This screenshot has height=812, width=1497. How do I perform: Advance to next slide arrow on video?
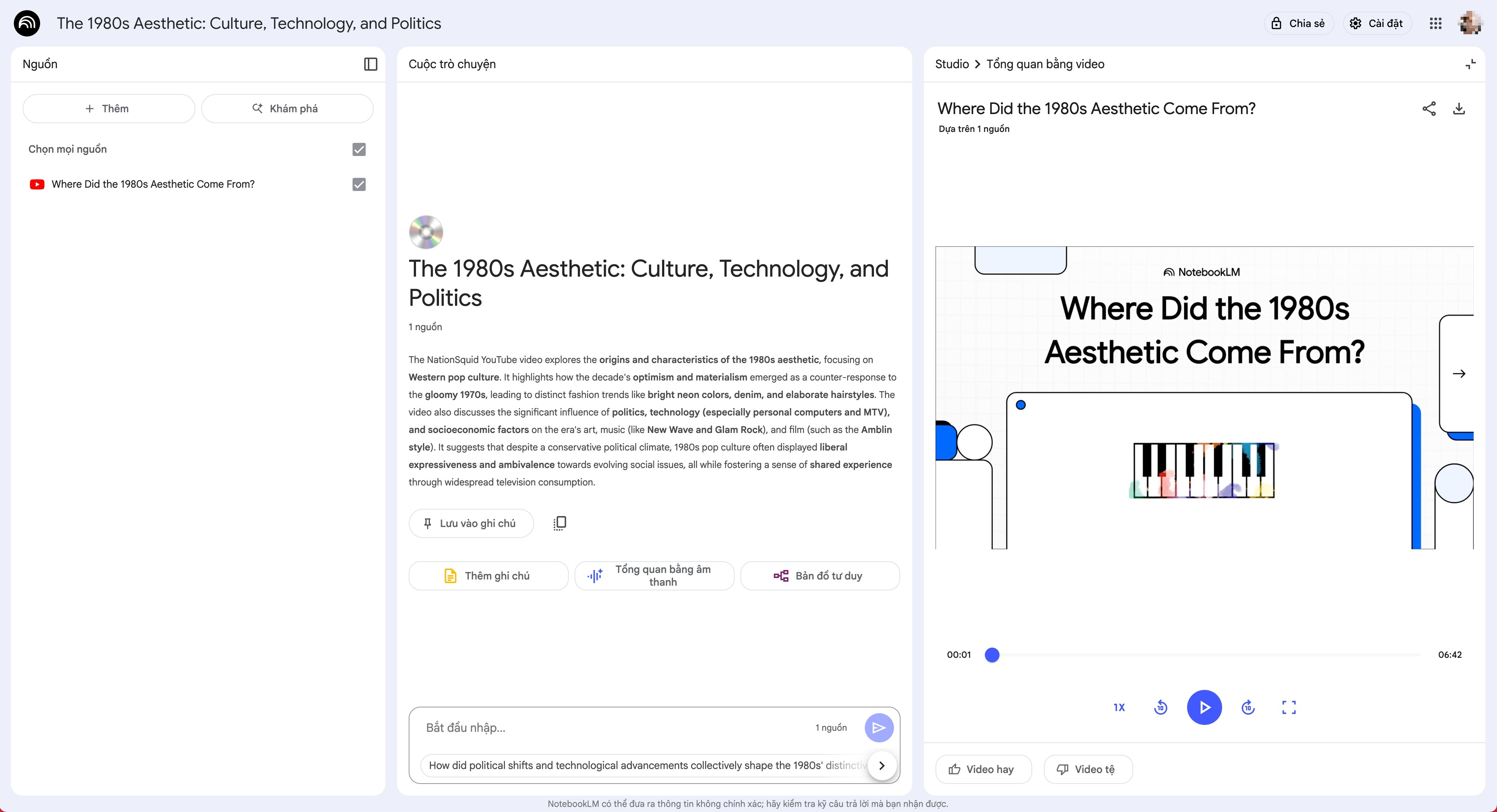pyautogui.click(x=1459, y=374)
